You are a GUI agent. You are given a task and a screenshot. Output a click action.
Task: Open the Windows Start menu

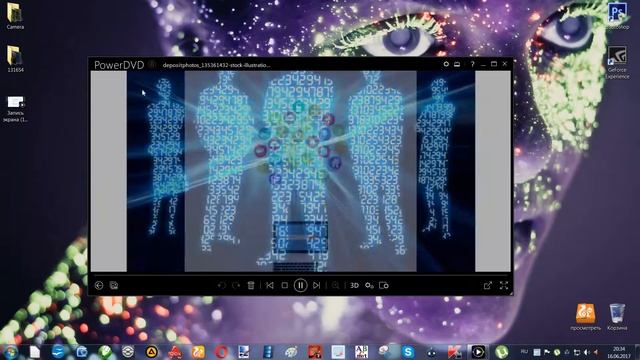coord(10,352)
